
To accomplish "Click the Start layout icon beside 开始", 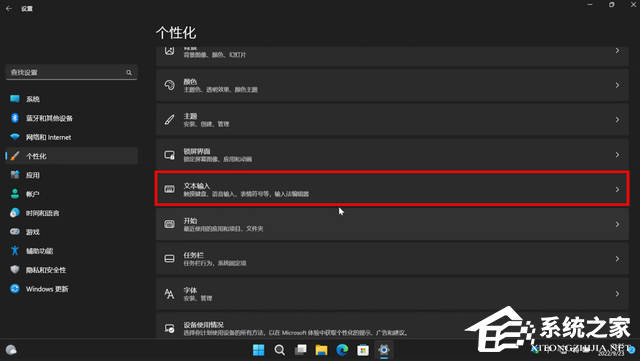I will pyautogui.click(x=169, y=224).
